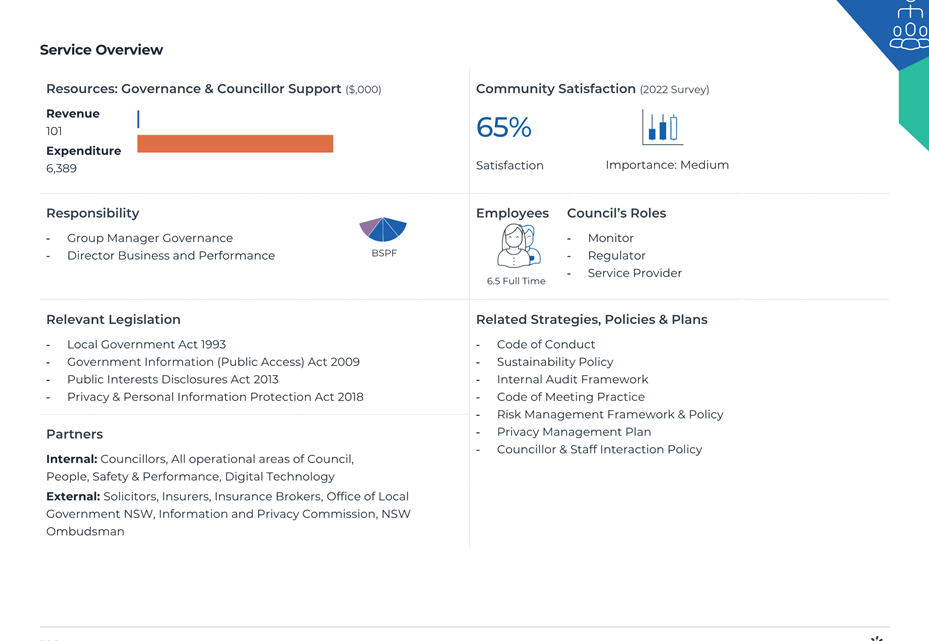Viewport: 929px width, 641px height.
Task: Click the employees people illustration icon
Action: tap(519, 246)
